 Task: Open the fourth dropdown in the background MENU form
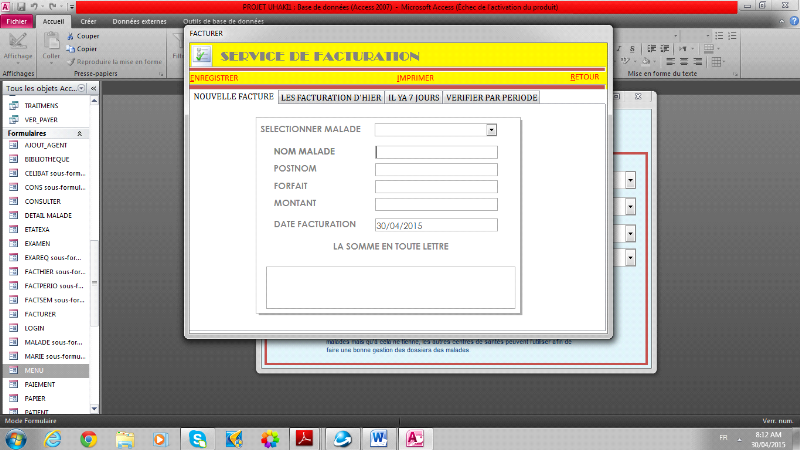[x=631, y=258]
